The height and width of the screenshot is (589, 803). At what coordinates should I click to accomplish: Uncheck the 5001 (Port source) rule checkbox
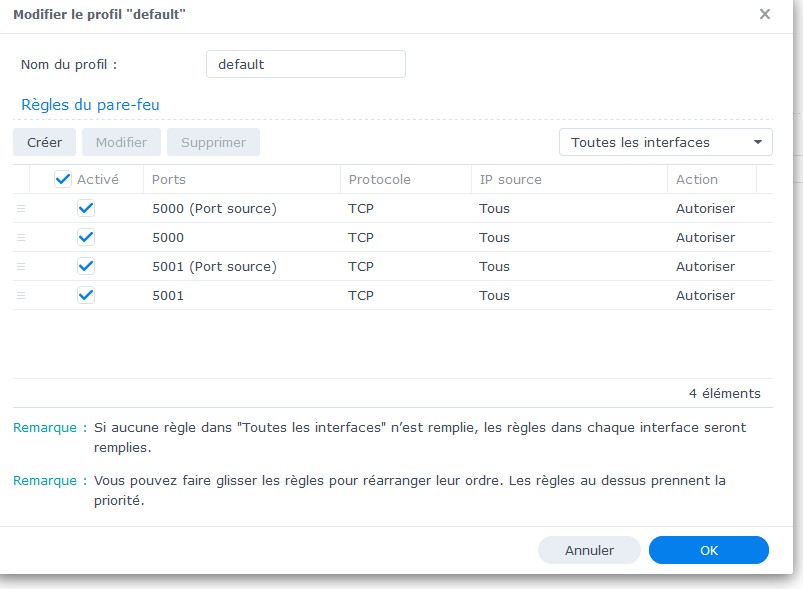click(86, 267)
